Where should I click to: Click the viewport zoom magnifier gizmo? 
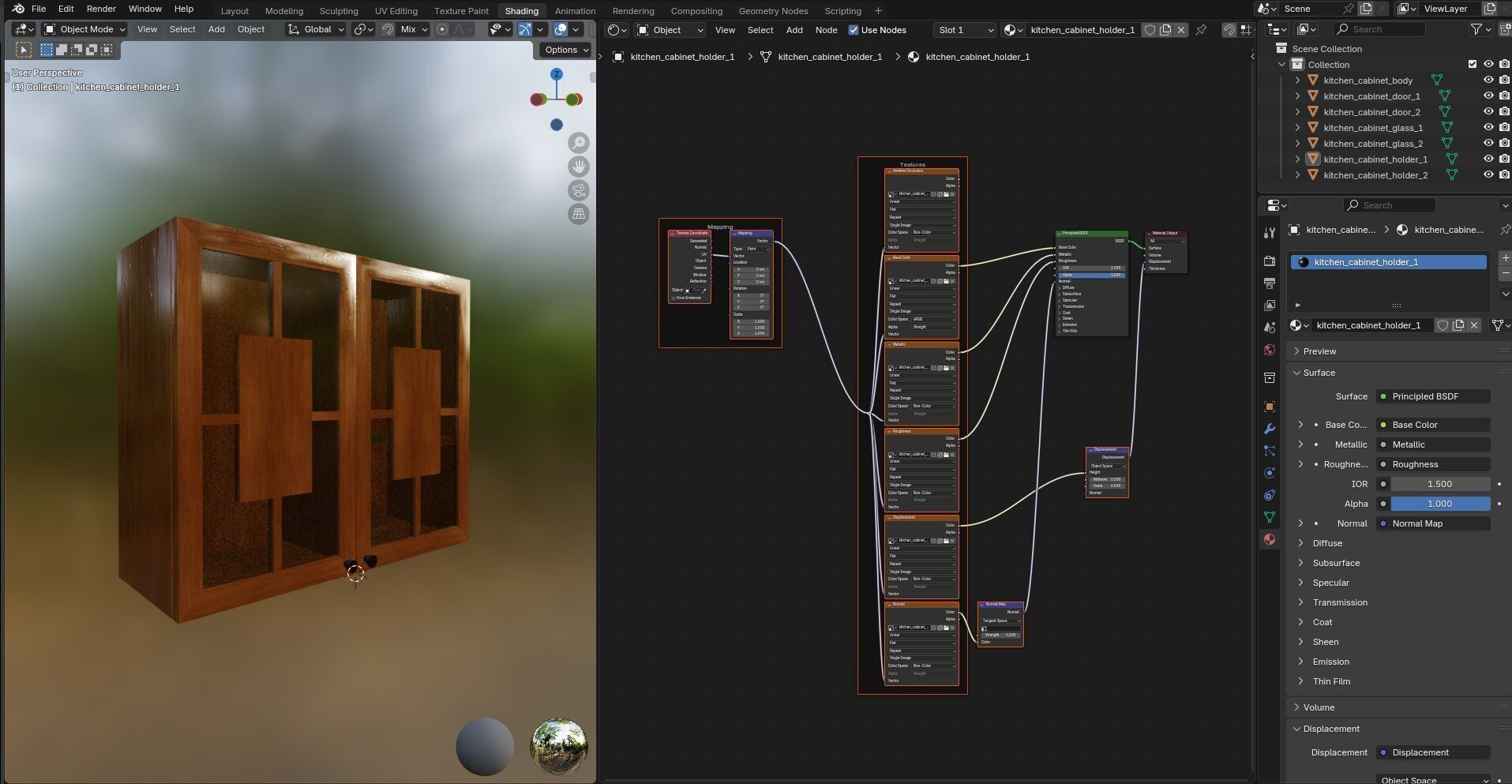click(579, 143)
